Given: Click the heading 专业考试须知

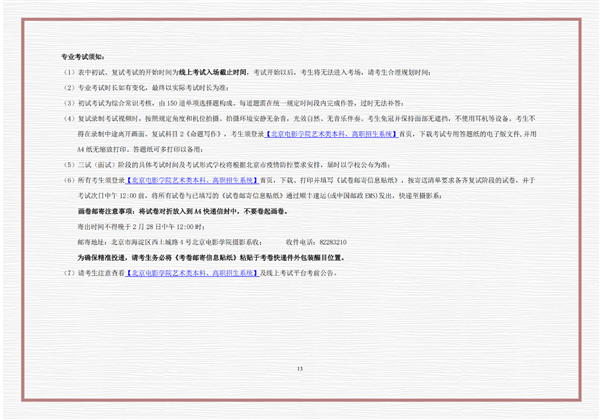Looking at the screenshot, I should point(83,57).
